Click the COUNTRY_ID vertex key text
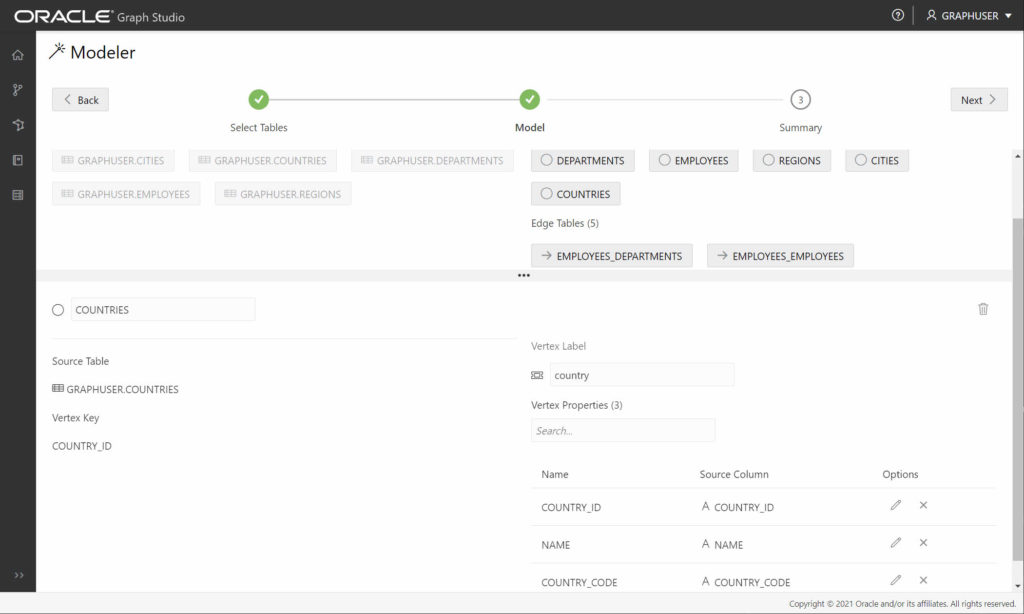This screenshot has width=1024, height=614. pos(82,446)
